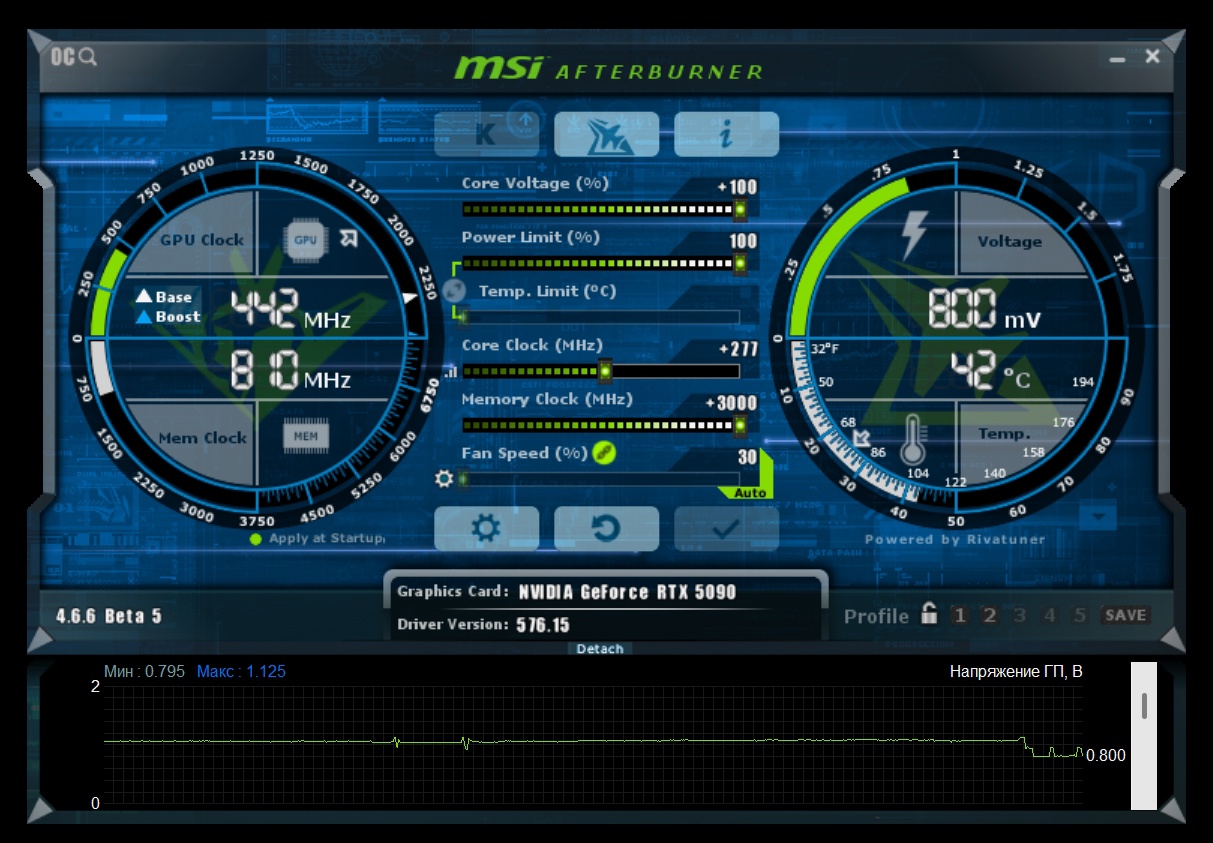
Task: Adjust the Temp. Limit slider
Action: [600, 317]
